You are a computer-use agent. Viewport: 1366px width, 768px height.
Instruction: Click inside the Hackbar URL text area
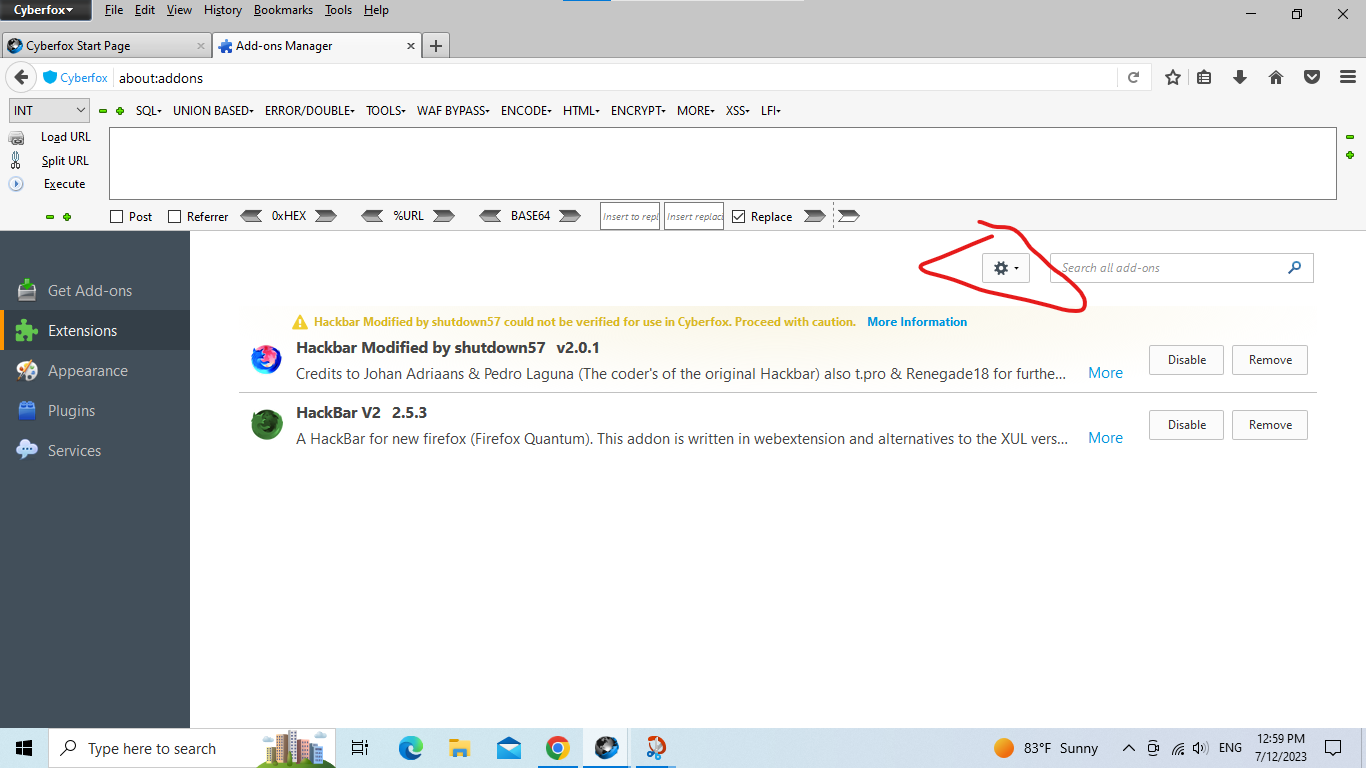722,163
